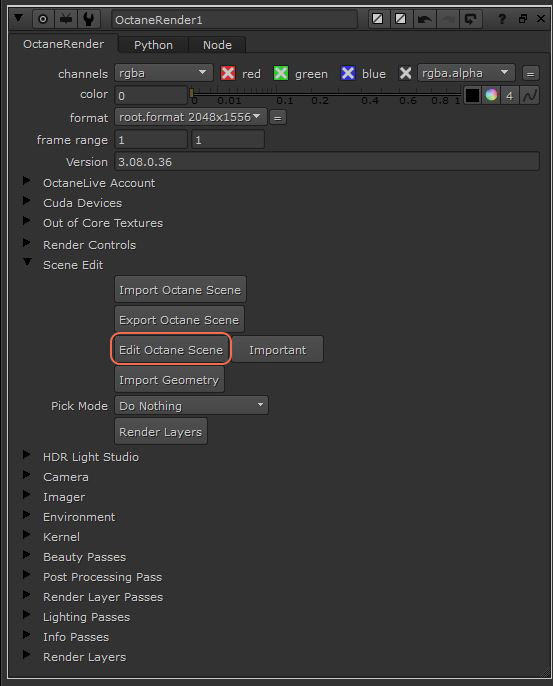
Task: Expand the Out of Core Textures group
Action: click(27, 220)
